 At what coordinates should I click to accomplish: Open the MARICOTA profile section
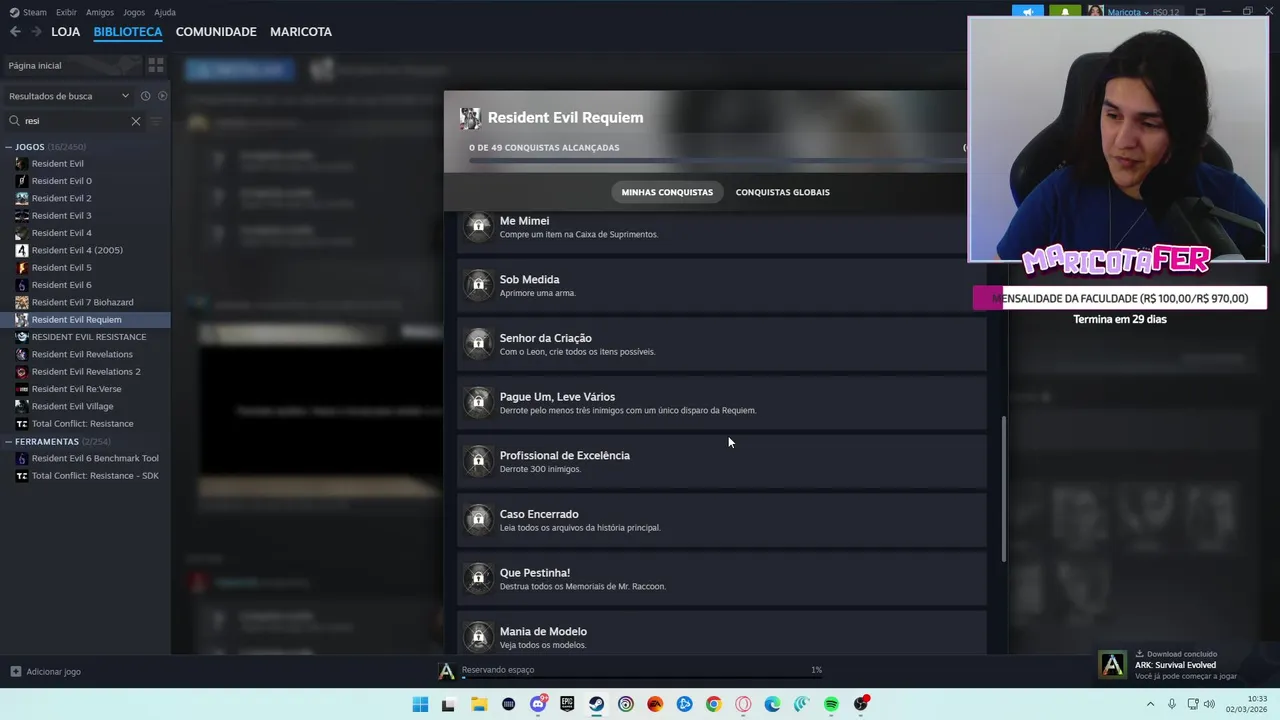pos(301,32)
